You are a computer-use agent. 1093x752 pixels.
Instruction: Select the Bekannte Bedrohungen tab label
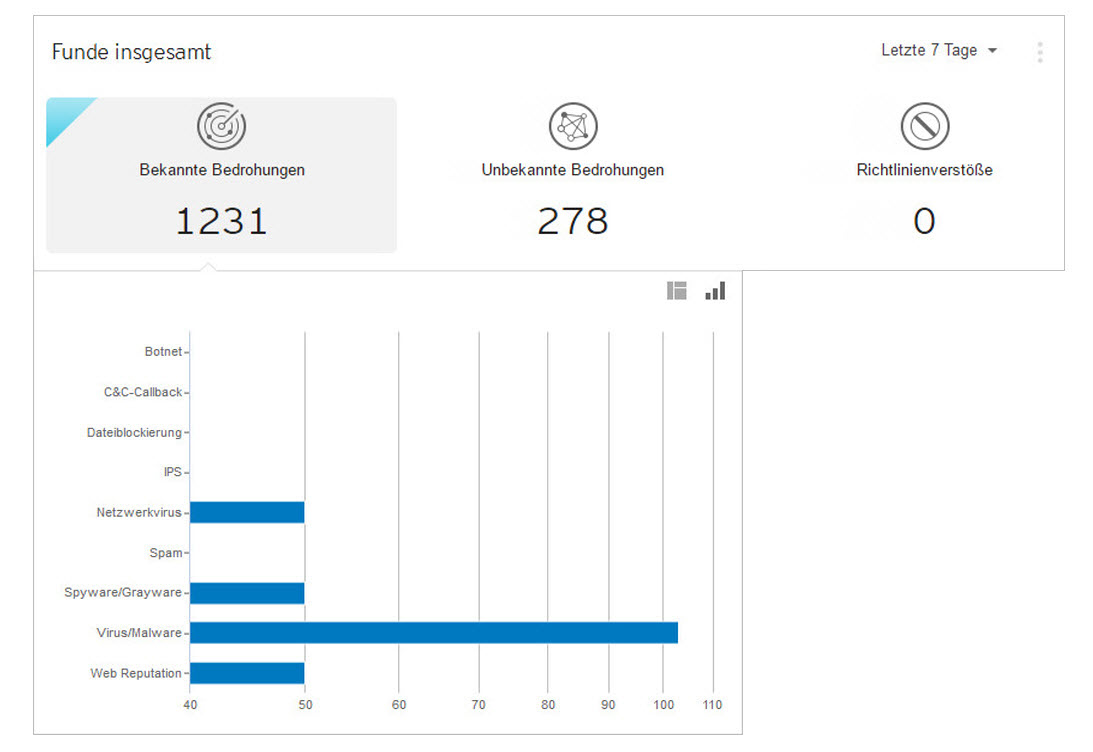point(222,170)
